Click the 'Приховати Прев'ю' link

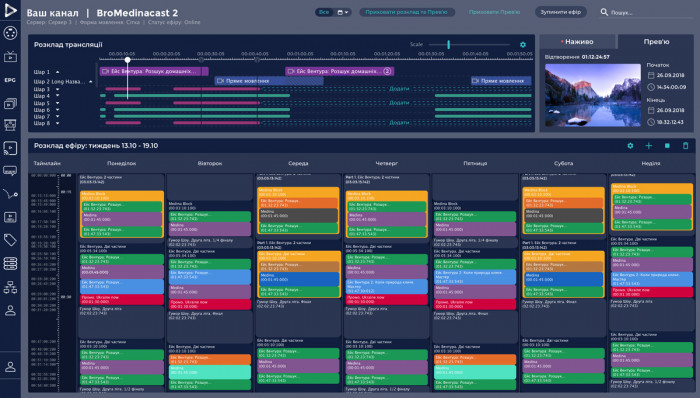point(494,12)
